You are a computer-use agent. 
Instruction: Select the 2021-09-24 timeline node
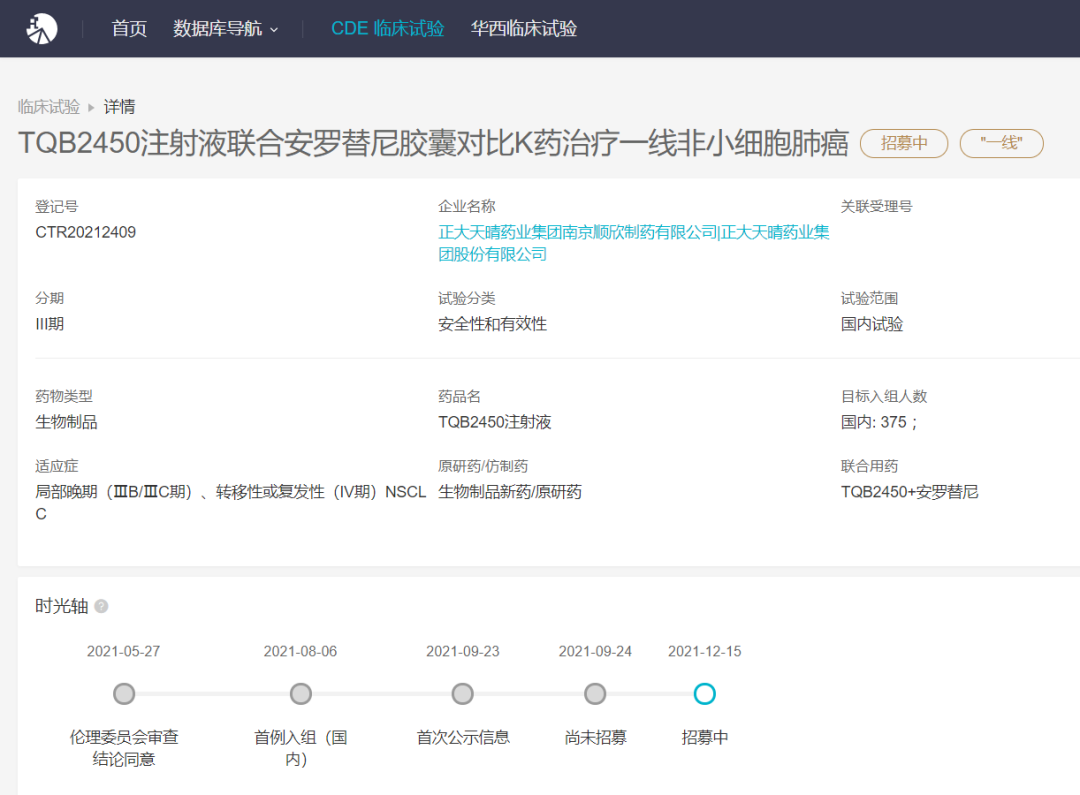(x=595, y=694)
